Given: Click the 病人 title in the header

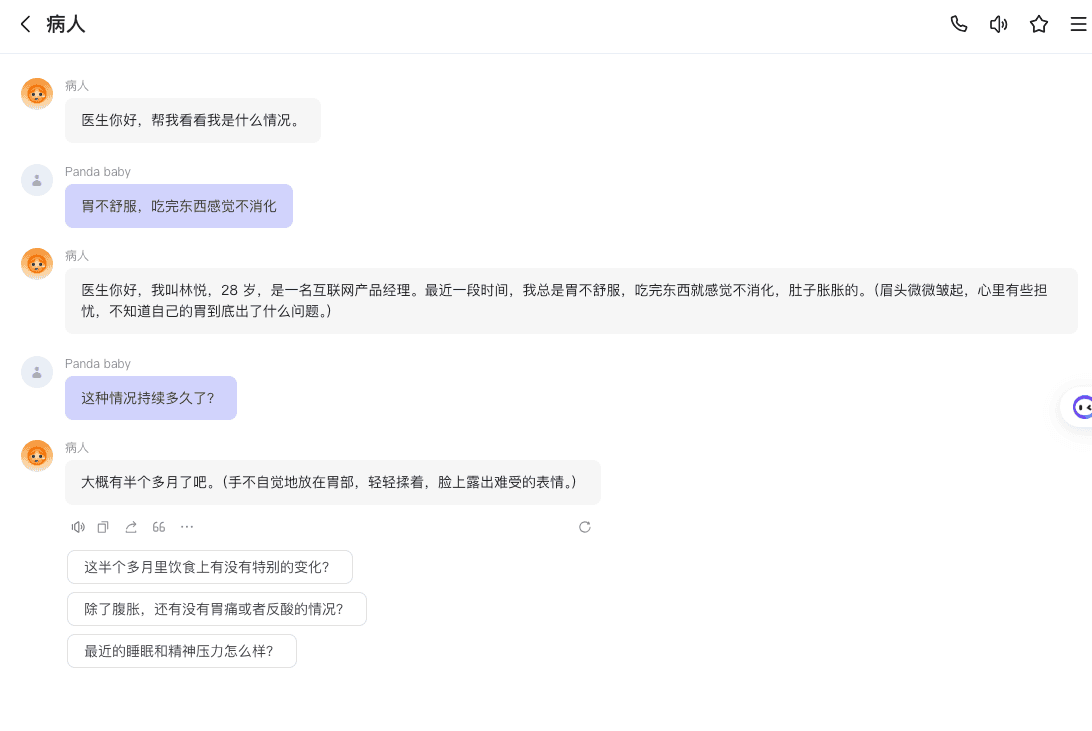Looking at the screenshot, I should coord(66,24).
